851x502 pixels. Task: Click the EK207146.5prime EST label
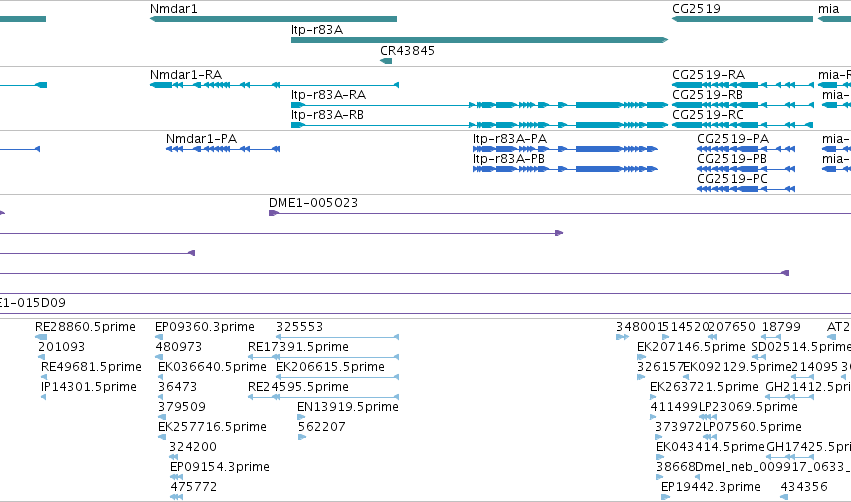[x=691, y=347]
